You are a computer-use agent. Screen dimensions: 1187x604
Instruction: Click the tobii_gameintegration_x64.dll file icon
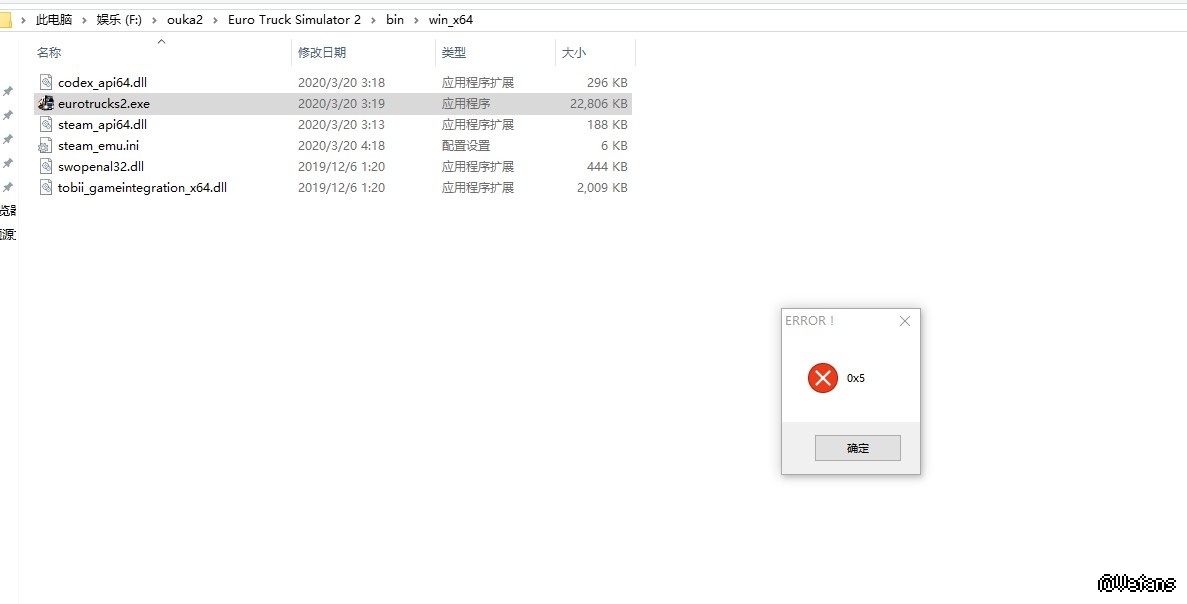pyautogui.click(x=45, y=188)
